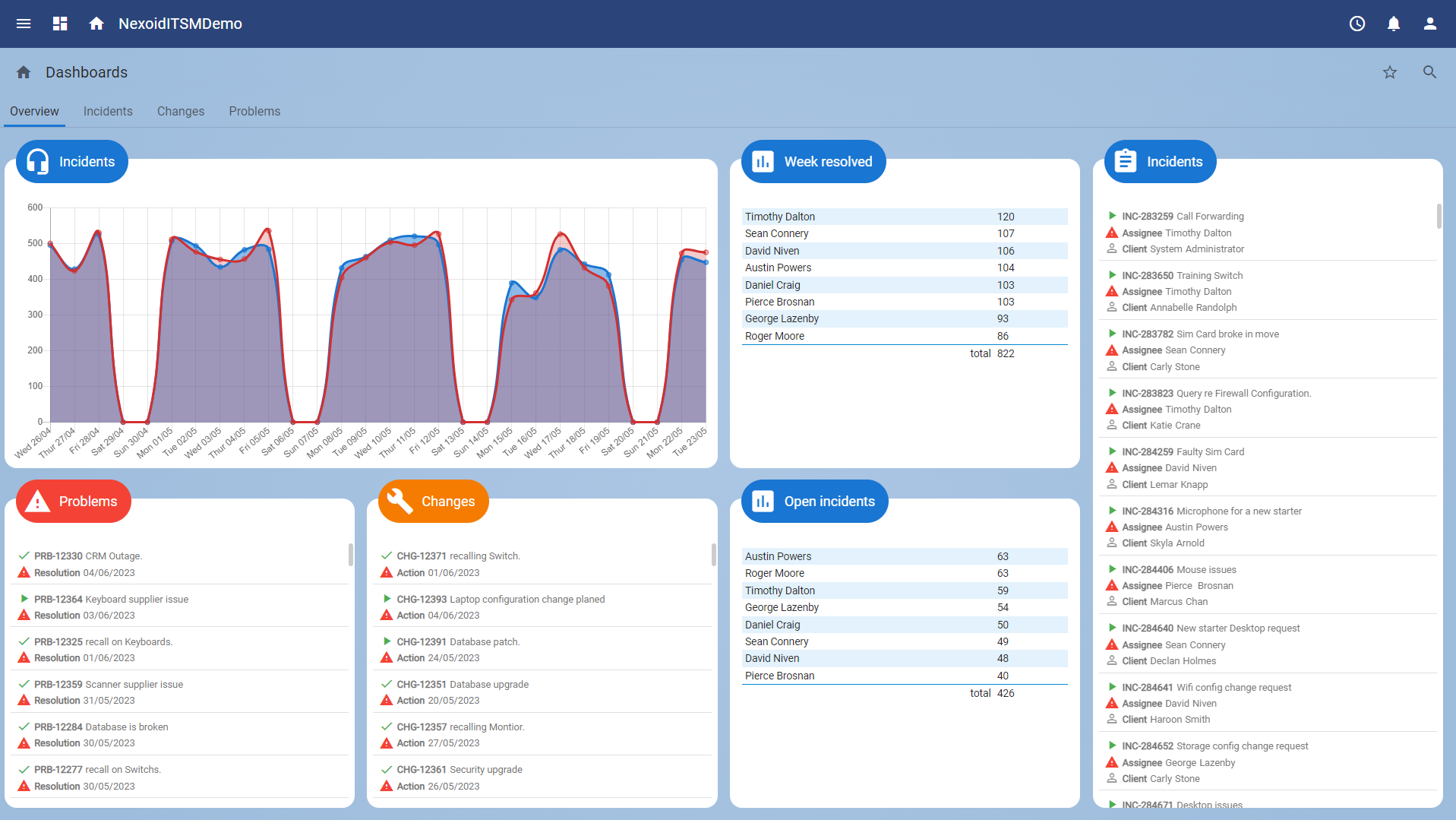1456x820 pixels.
Task: Open the search magnifier icon
Action: point(1429,72)
